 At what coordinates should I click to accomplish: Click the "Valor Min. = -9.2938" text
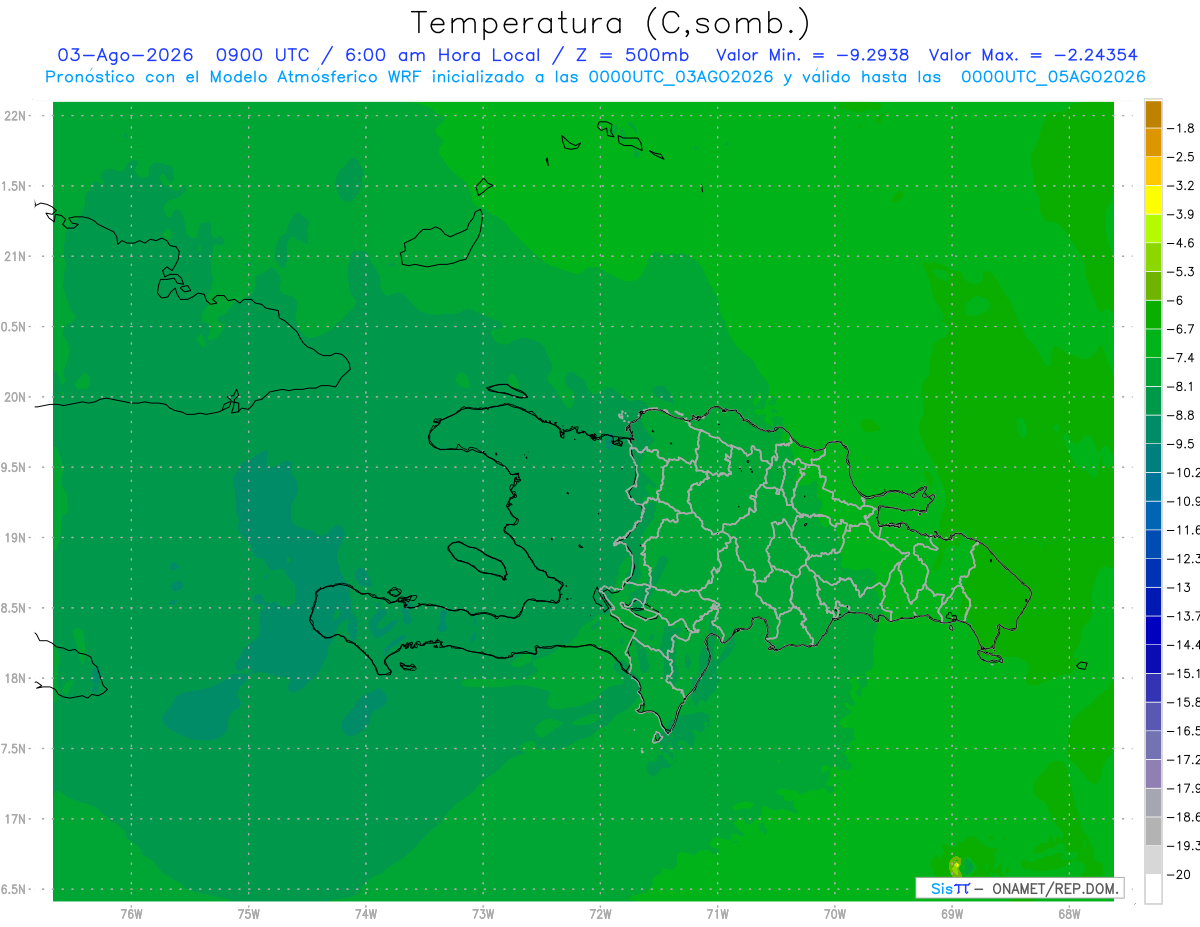click(813, 56)
